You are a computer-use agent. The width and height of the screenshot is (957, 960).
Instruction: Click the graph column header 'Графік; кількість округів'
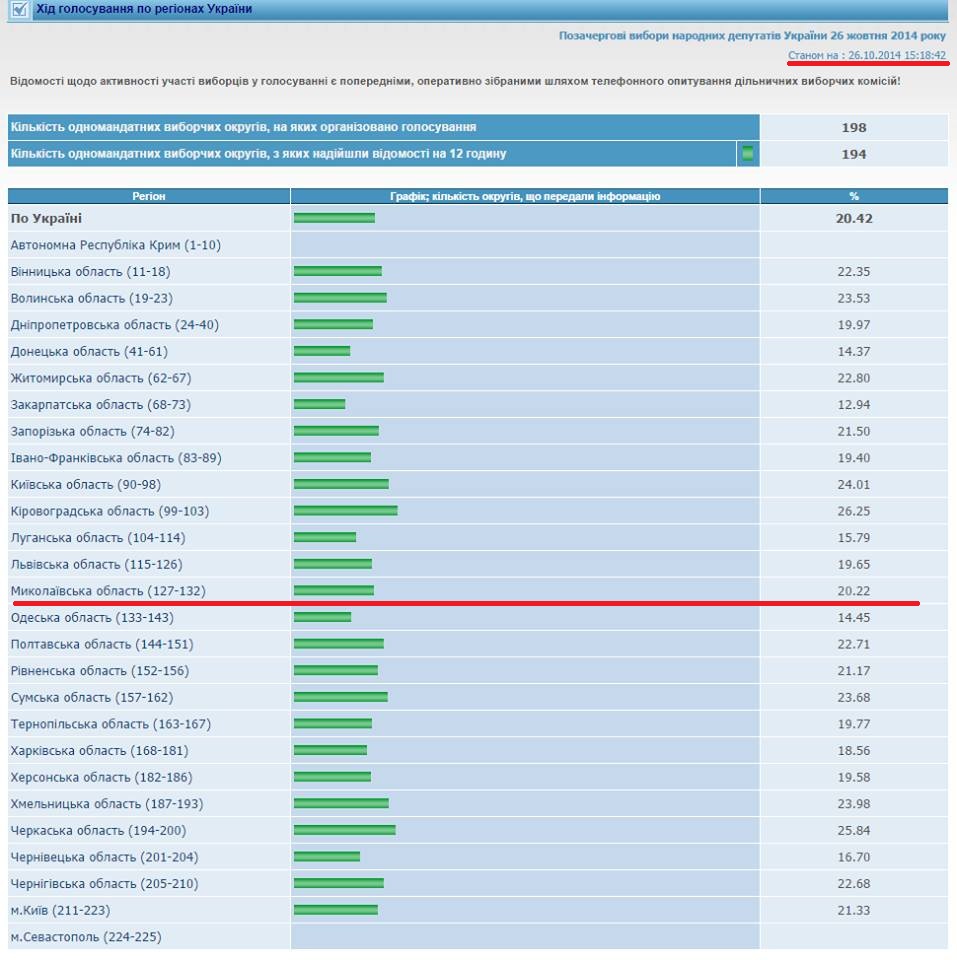[525, 197]
